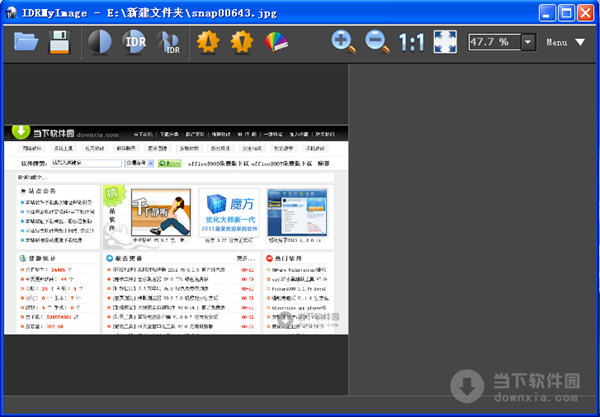Image resolution: width=600 pixels, height=417 pixels.
Task: Zoom in with the plus magnifier
Action: [x=343, y=42]
